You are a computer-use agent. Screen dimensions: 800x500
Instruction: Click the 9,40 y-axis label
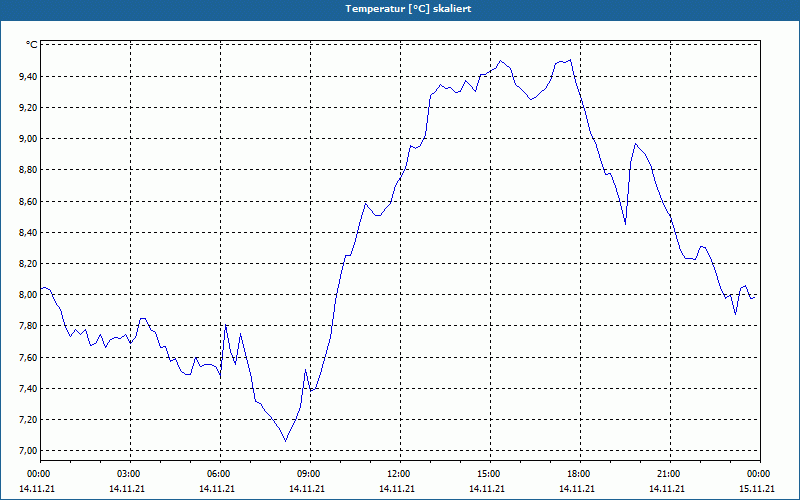29,77
